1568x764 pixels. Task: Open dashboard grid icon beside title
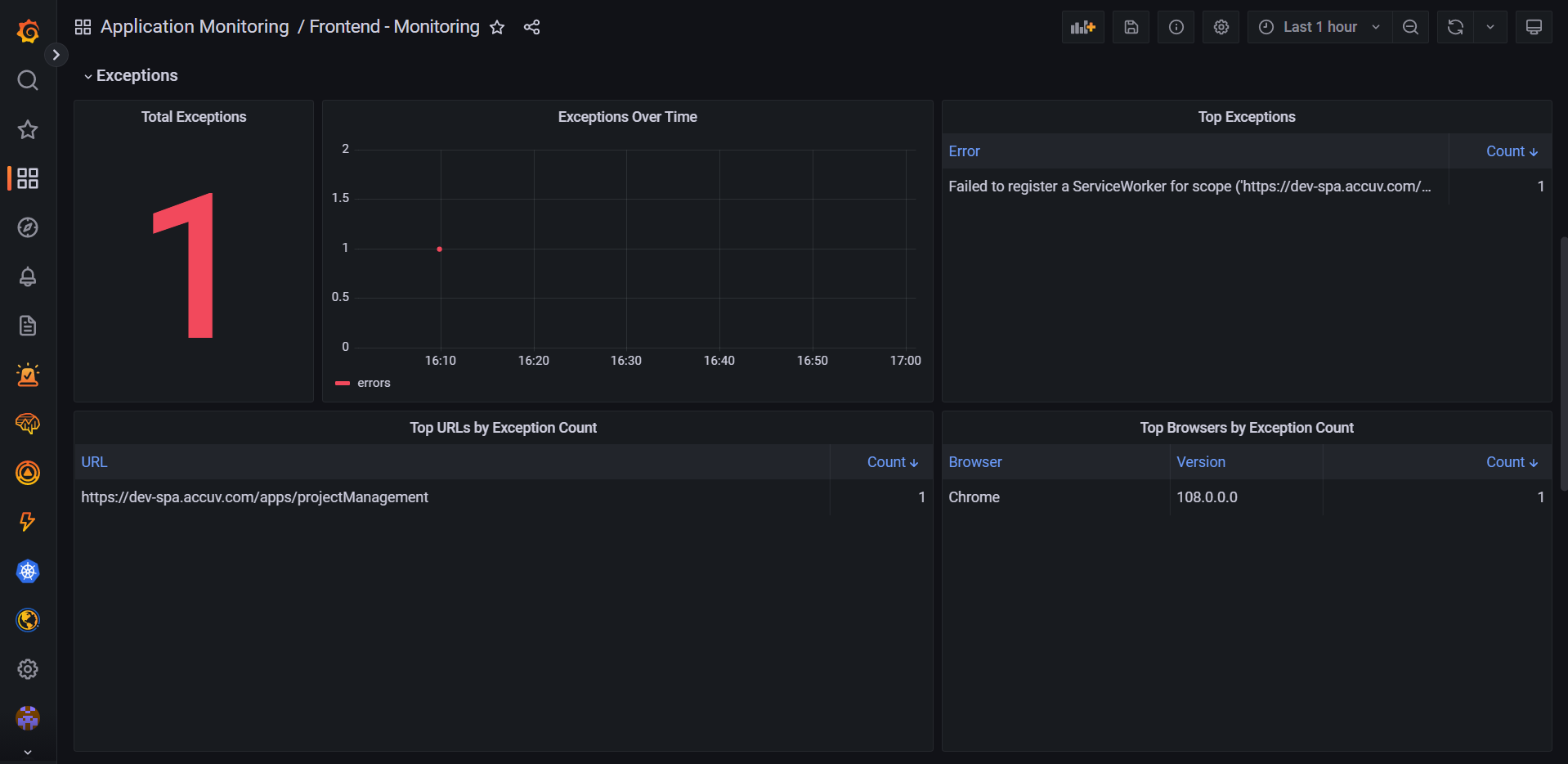(83, 27)
